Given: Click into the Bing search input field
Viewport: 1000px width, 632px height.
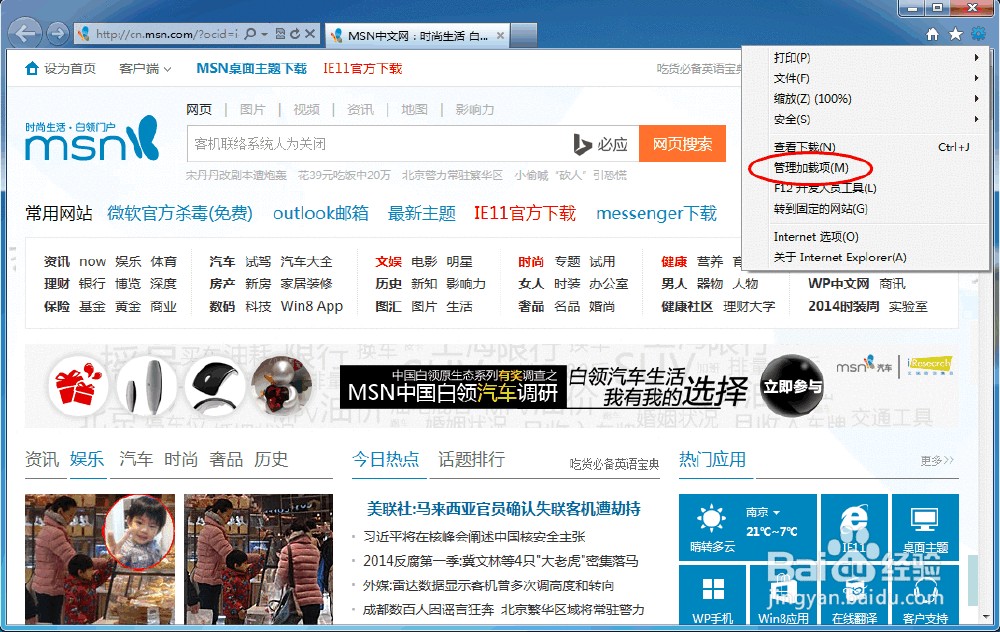Looking at the screenshot, I should (379, 144).
